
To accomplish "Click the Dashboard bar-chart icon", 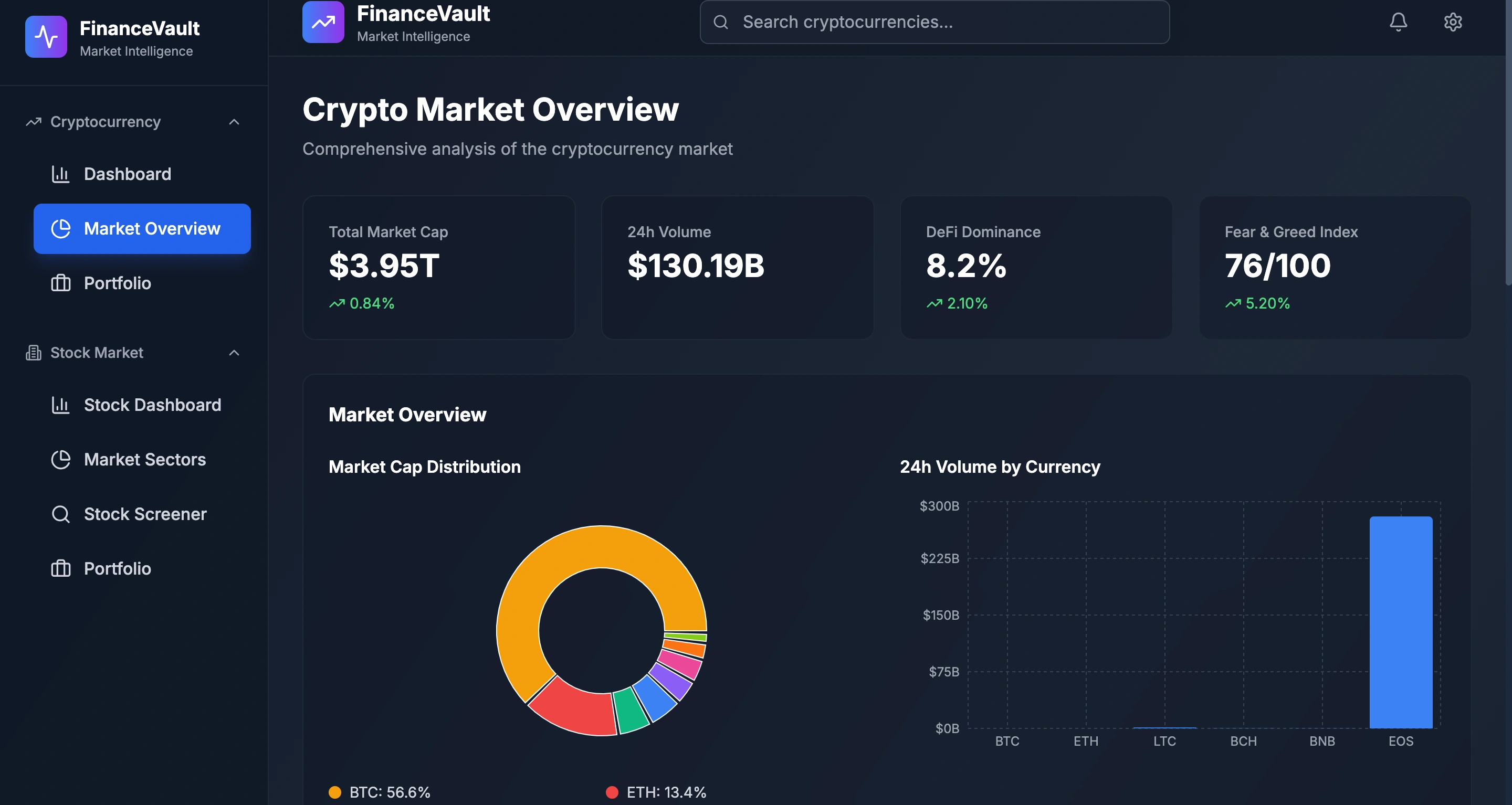I will click(x=60, y=174).
